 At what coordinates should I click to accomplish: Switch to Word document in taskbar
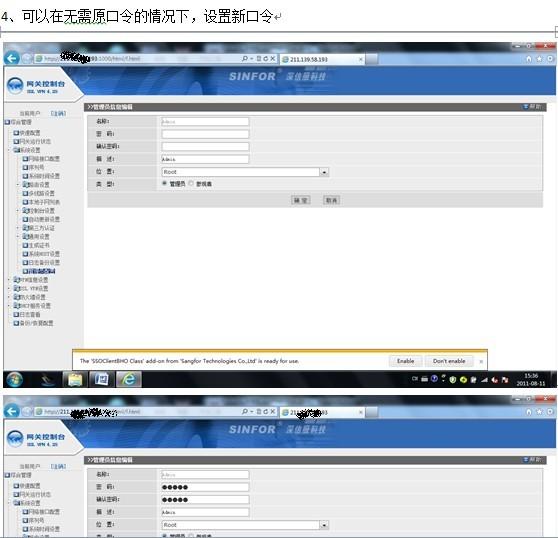[101, 379]
